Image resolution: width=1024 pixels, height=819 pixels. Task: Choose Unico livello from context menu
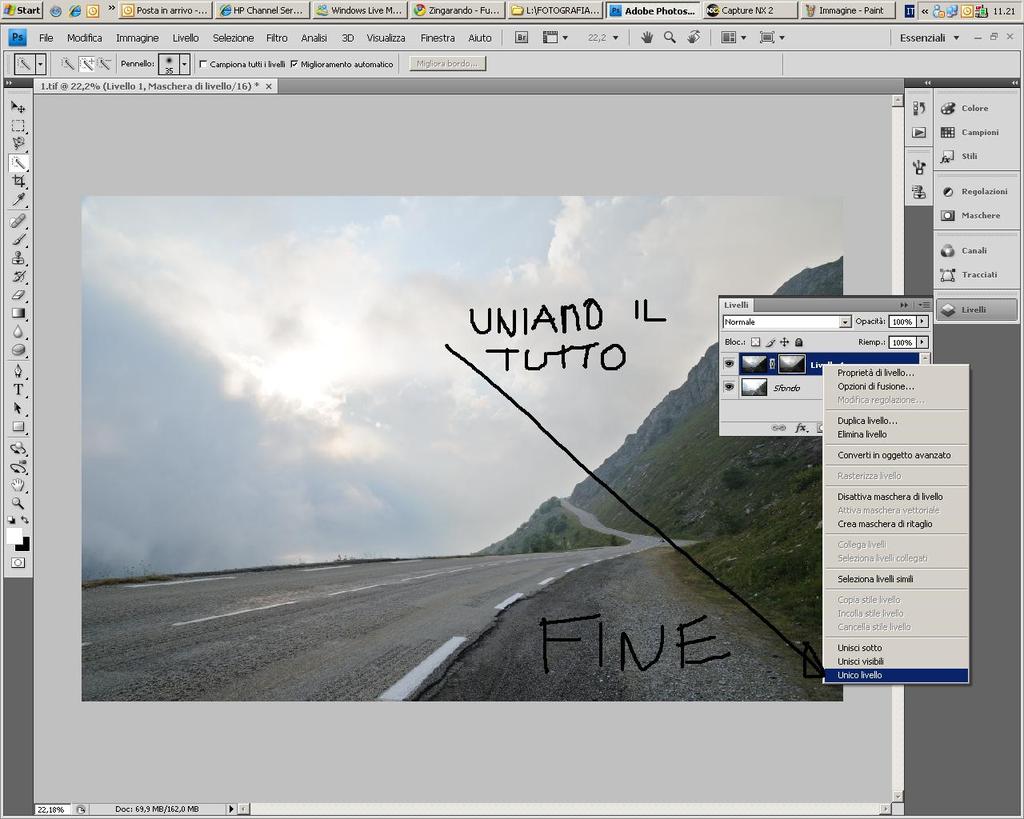(860, 675)
